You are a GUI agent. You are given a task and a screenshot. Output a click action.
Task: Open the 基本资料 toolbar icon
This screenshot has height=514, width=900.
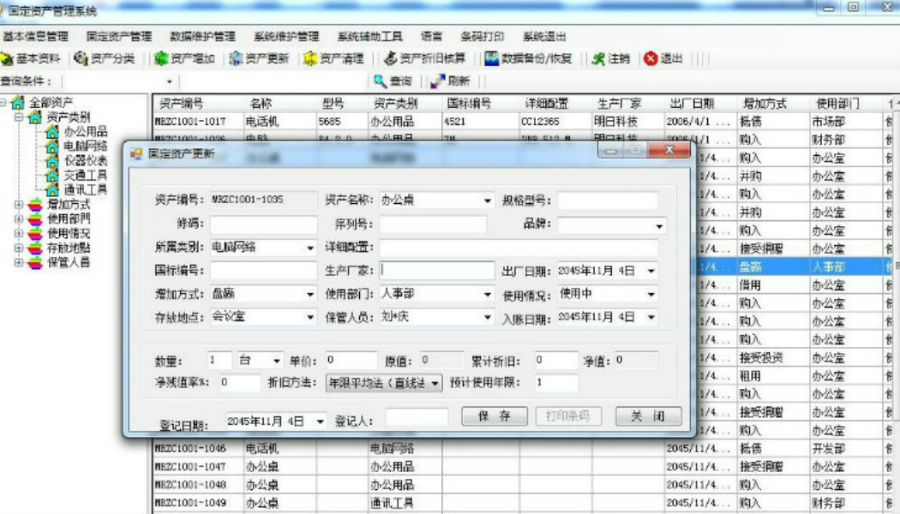[7, 59]
